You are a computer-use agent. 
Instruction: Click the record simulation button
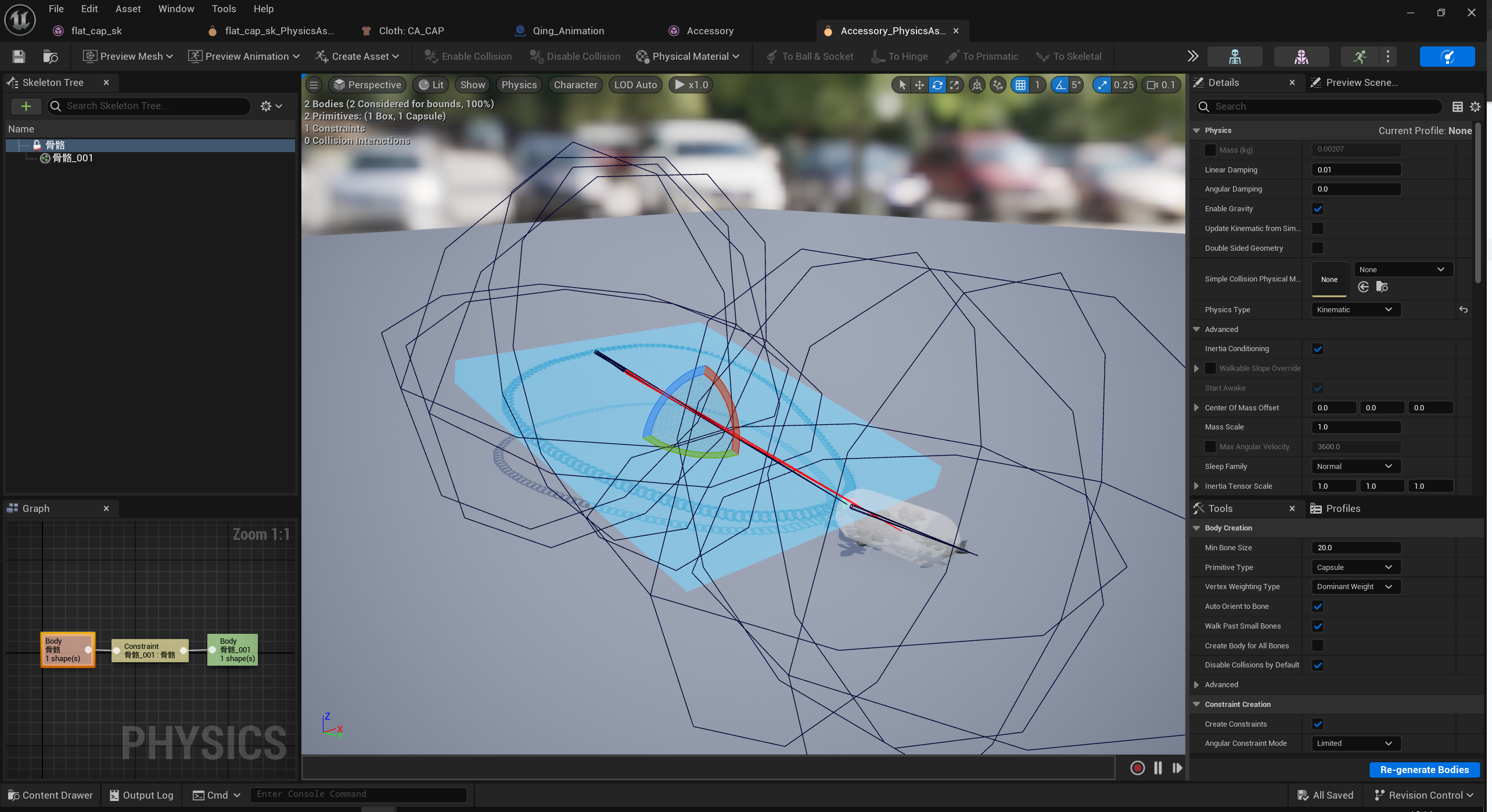[1137, 768]
